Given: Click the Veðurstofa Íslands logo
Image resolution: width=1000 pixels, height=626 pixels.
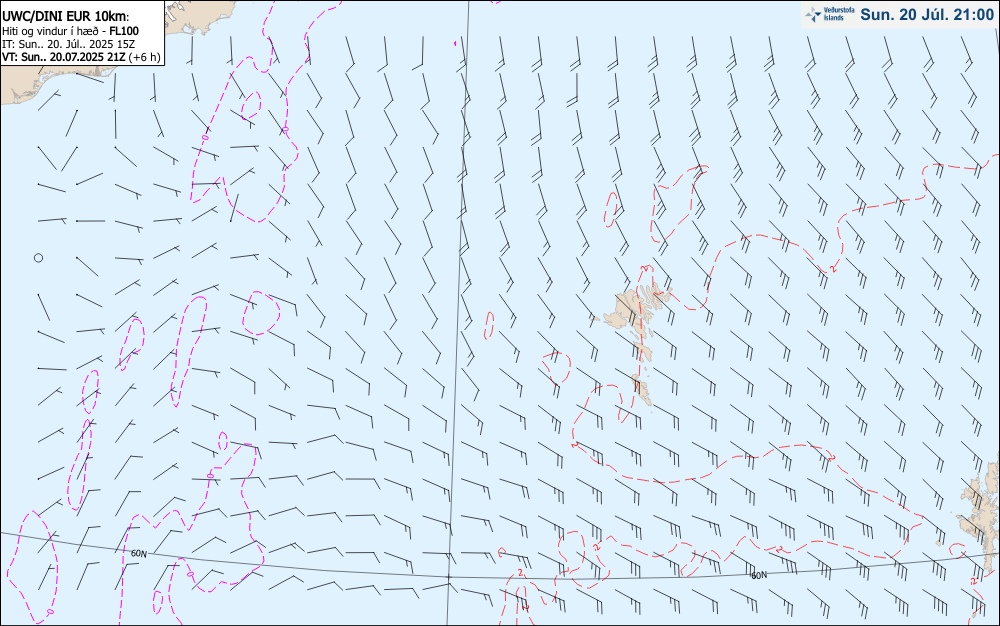Looking at the screenshot, I should (x=830, y=15).
